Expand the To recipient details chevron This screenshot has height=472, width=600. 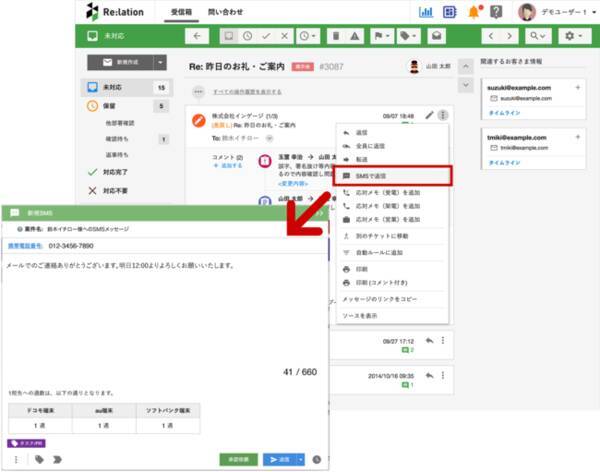point(269,138)
